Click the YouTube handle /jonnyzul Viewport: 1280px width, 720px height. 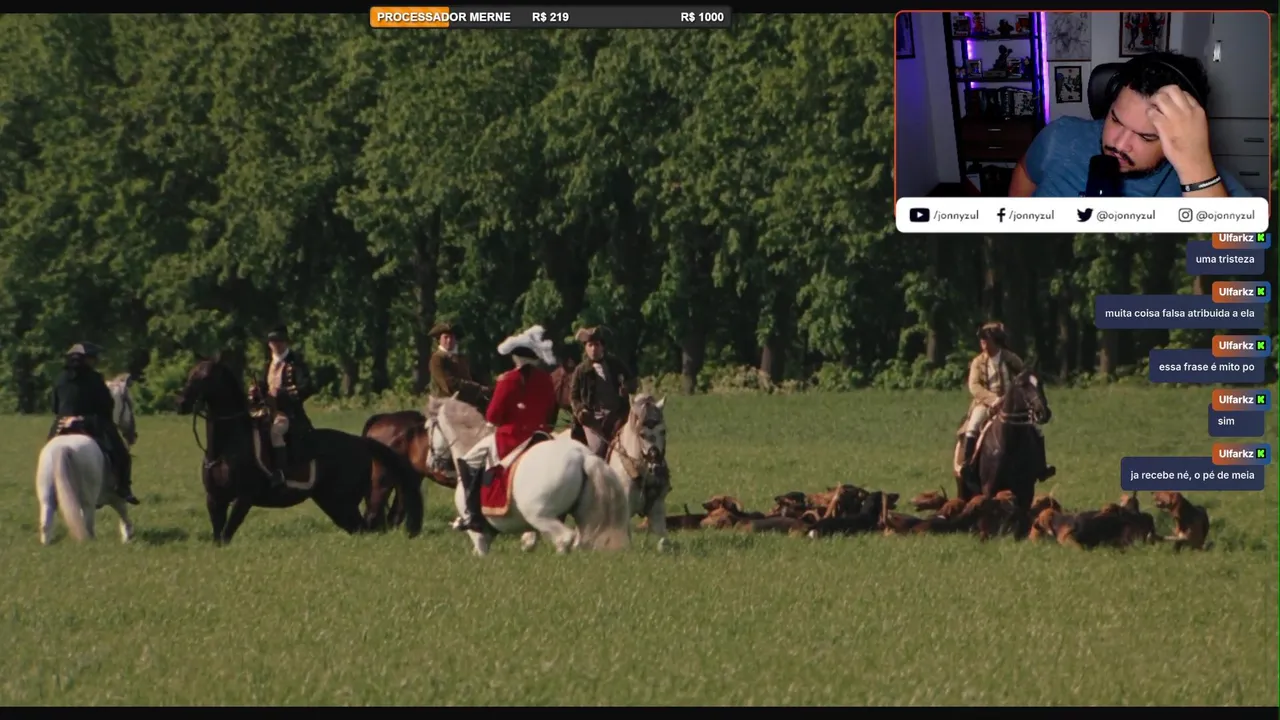click(956, 216)
